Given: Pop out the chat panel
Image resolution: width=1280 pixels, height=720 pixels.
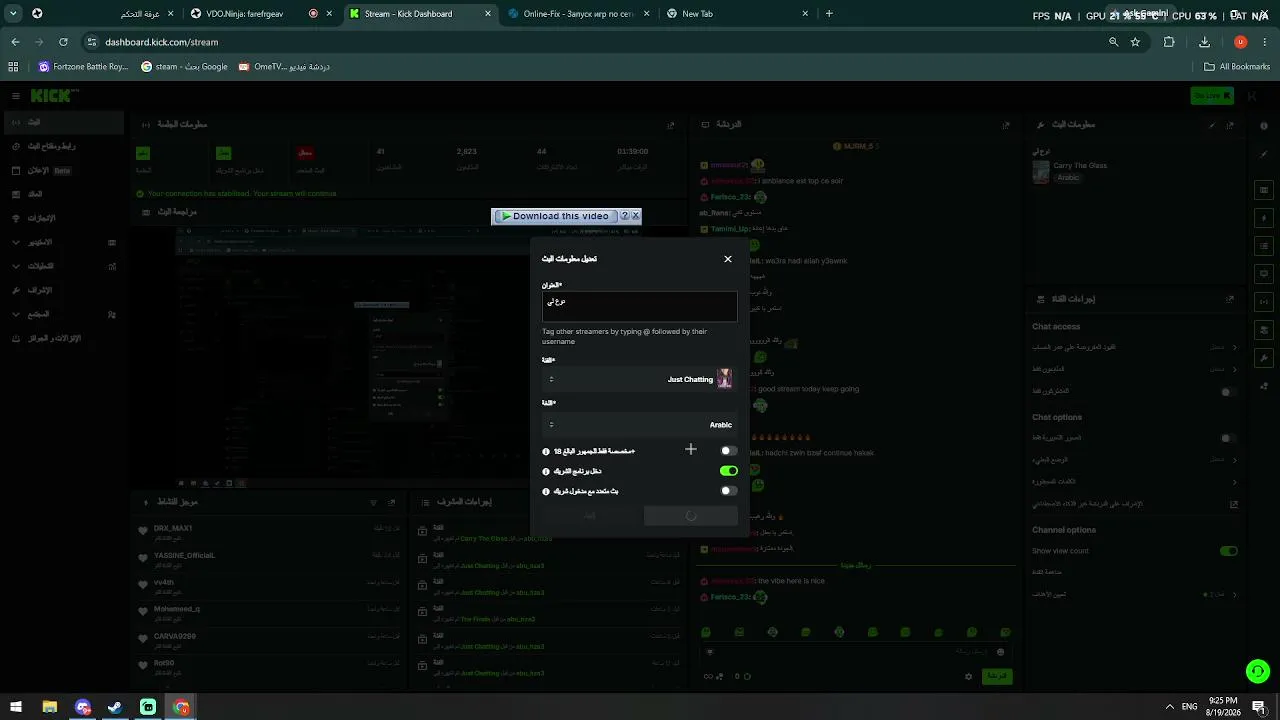Looking at the screenshot, I should click(x=1006, y=125).
